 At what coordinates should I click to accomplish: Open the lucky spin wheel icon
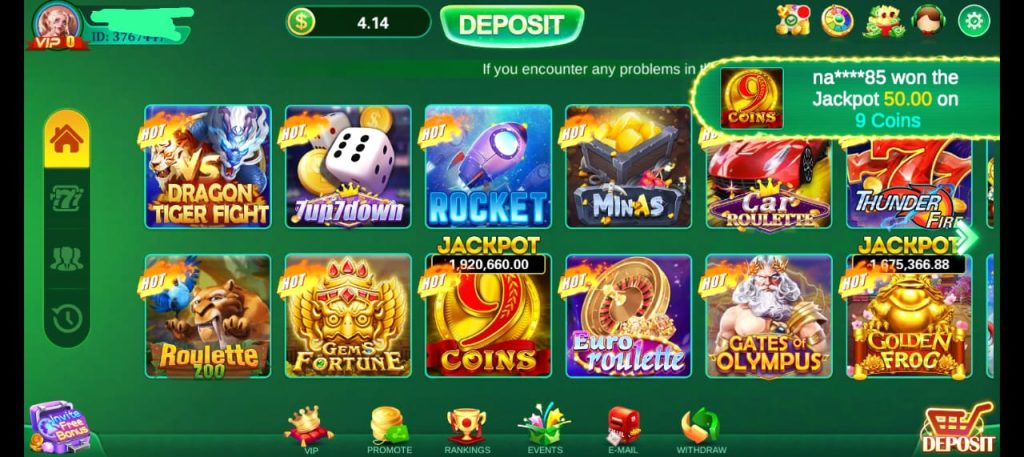tap(838, 21)
